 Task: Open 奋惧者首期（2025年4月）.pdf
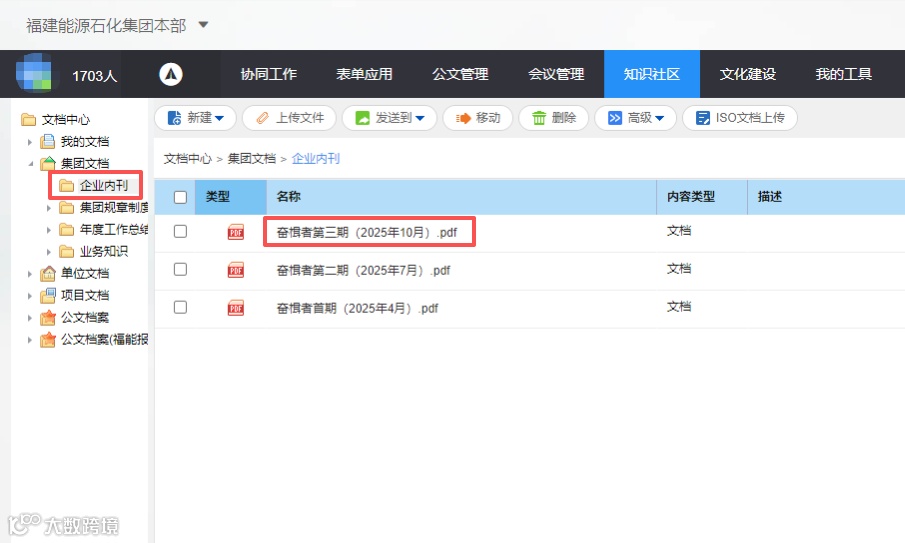pos(357,308)
